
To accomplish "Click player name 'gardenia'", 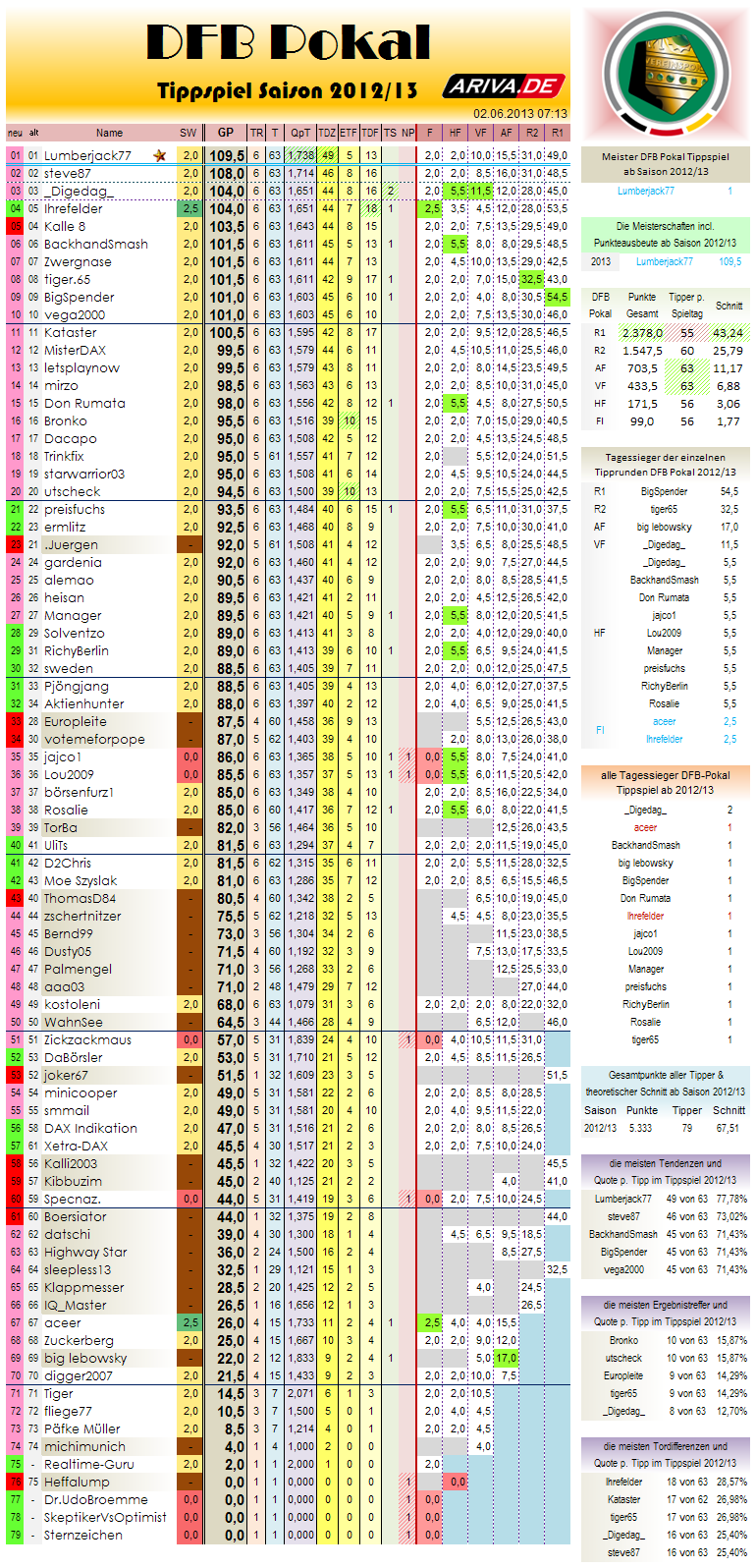I will coord(73,562).
